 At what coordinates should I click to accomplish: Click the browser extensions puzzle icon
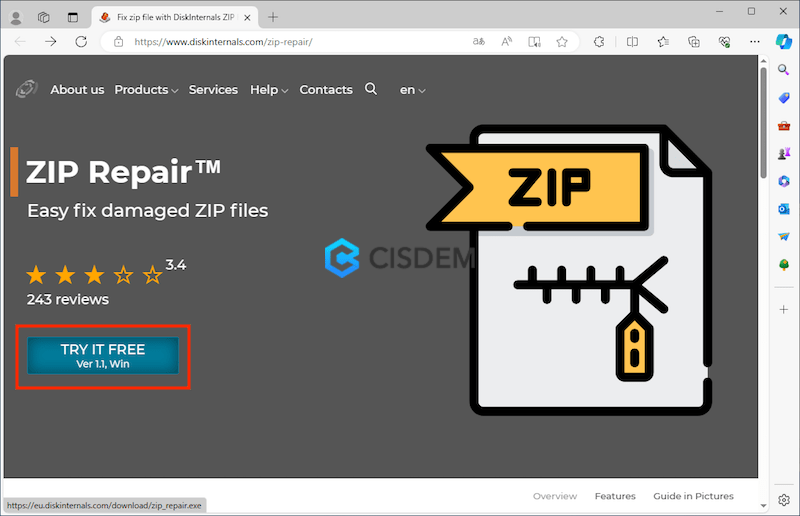(599, 42)
